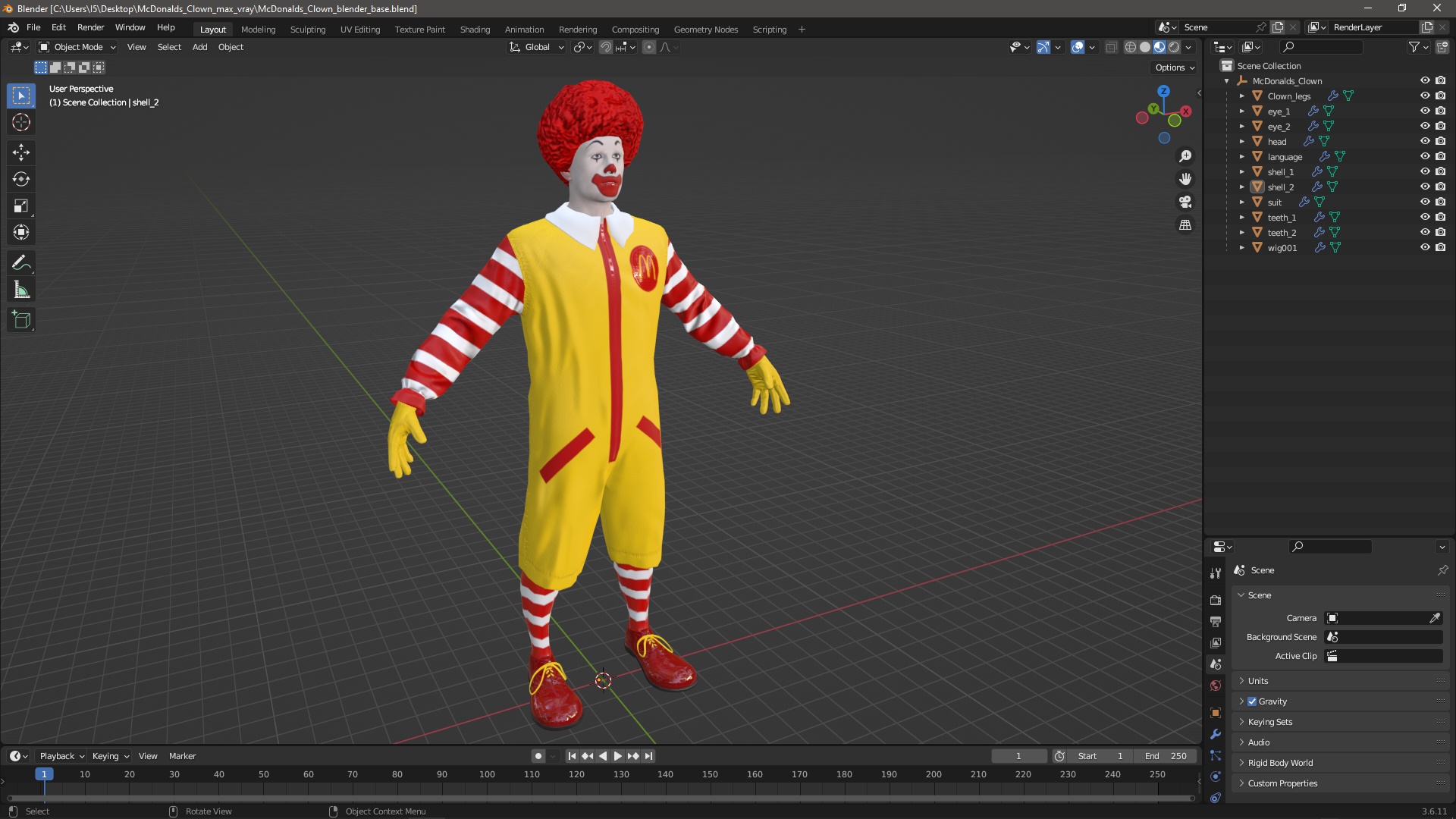Open the Render menu

tap(90, 27)
